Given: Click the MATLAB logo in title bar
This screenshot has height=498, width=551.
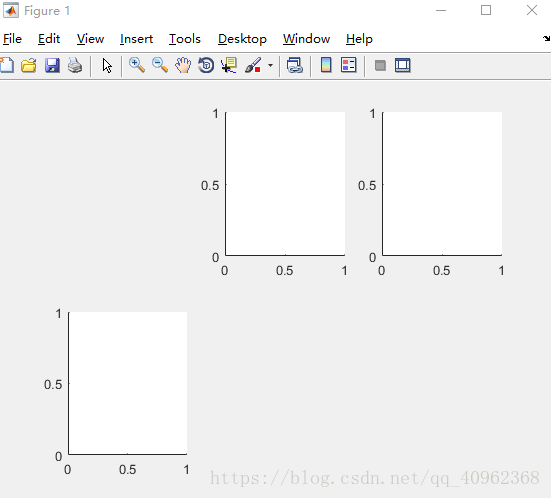Looking at the screenshot, I should 11,10.
